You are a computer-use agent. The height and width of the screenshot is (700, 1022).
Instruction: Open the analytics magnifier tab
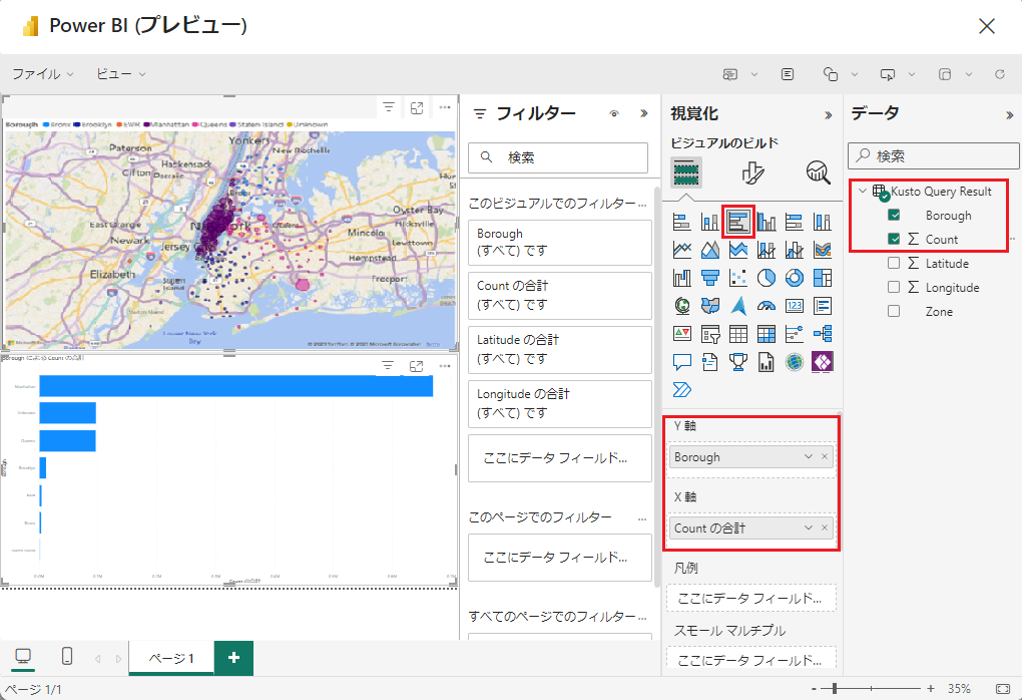coord(818,173)
